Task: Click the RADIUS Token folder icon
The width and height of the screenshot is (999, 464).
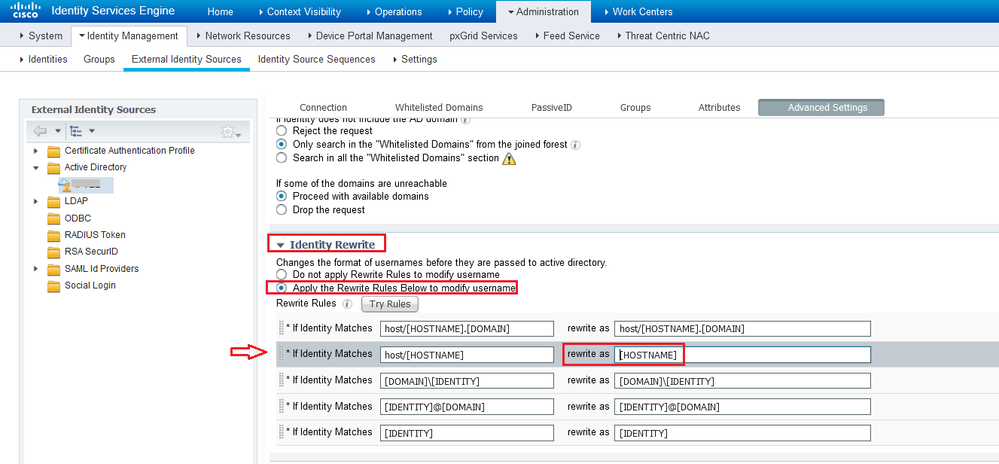Action: 54,235
